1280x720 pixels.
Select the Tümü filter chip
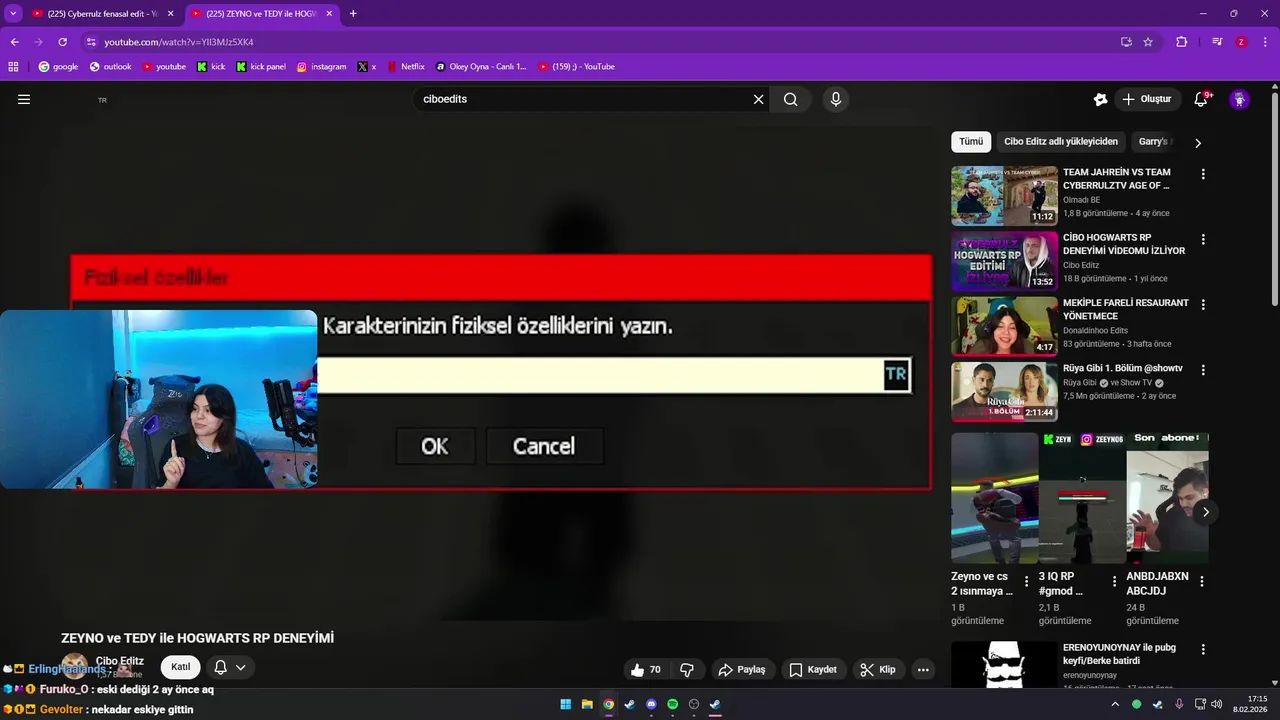pyautogui.click(x=971, y=141)
